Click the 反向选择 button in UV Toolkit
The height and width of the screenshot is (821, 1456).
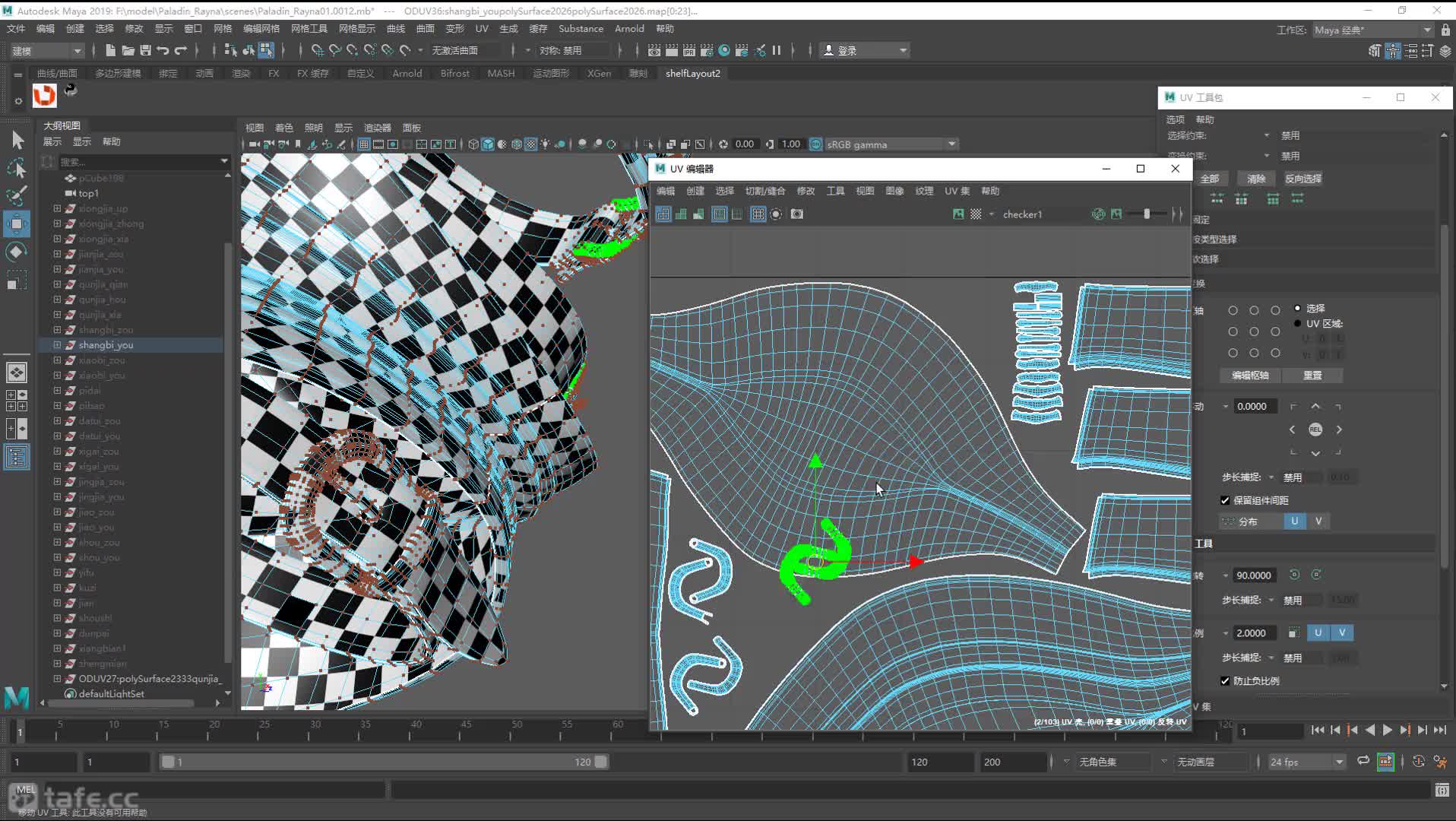click(1302, 179)
